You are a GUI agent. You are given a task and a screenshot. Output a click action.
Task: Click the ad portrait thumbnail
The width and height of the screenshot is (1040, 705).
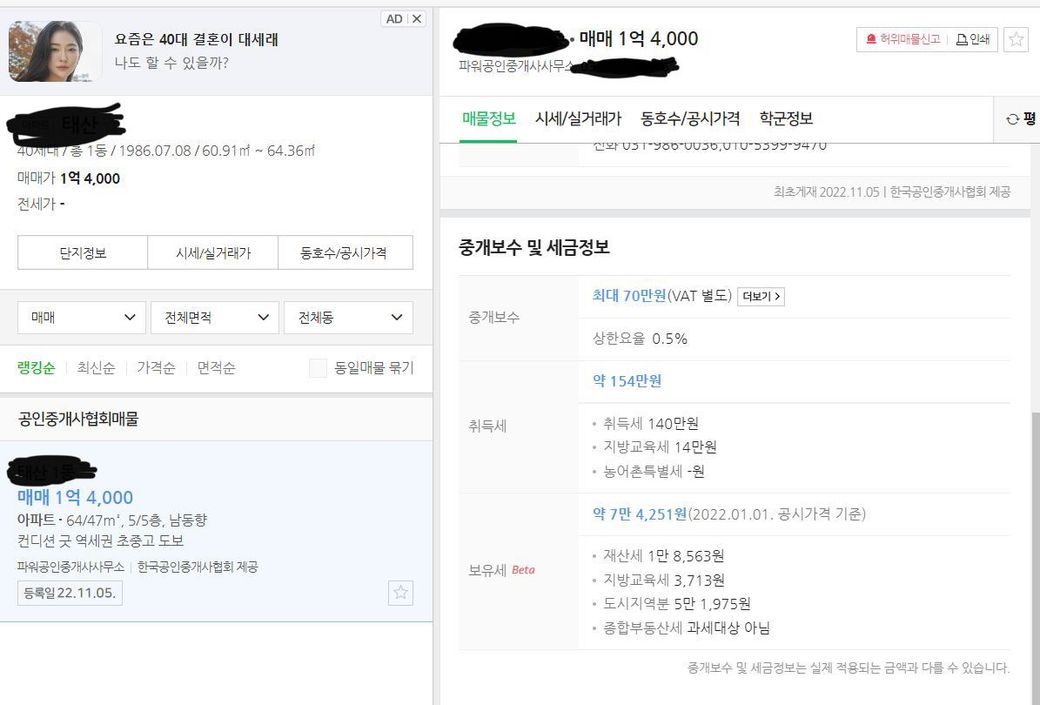tap(55, 51)
